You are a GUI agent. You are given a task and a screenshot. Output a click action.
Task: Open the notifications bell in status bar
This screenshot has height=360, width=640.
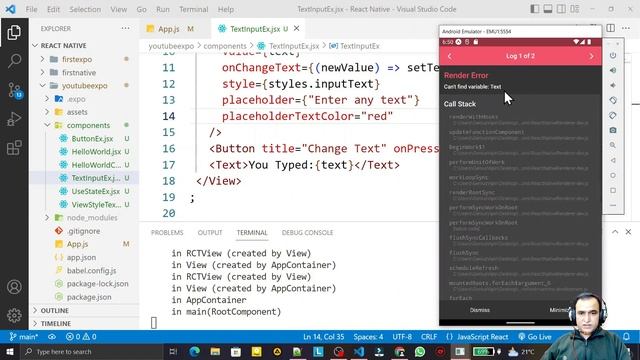[x=626, y=337]
